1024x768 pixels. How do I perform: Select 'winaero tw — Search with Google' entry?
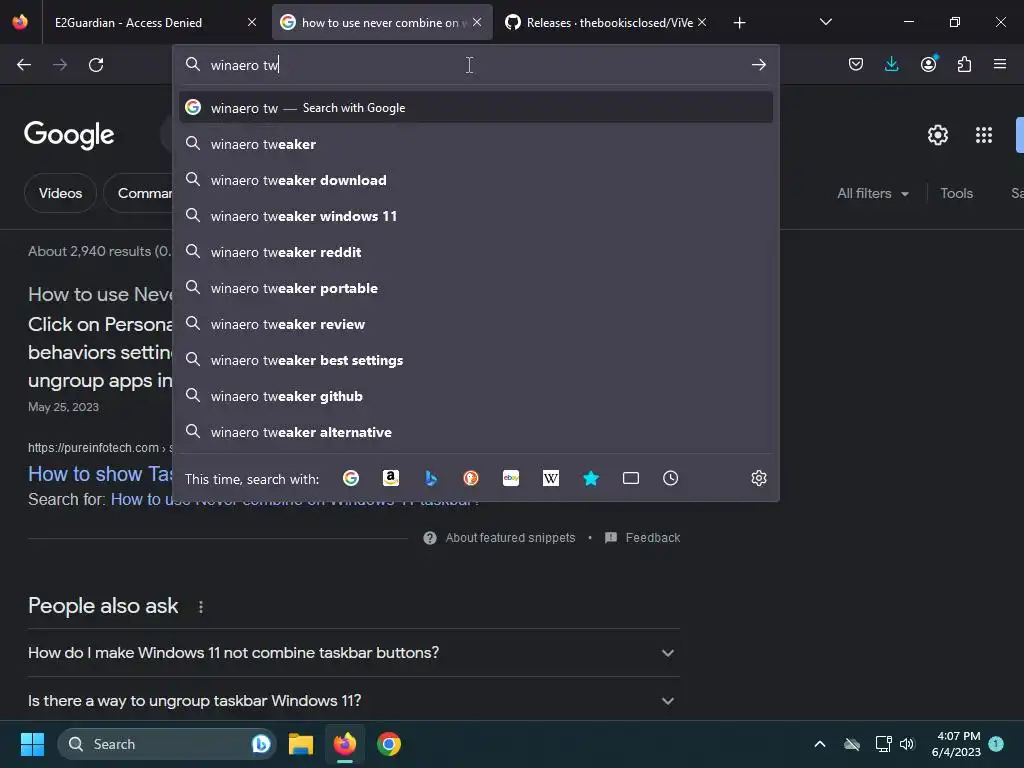[x=475, y=108]
